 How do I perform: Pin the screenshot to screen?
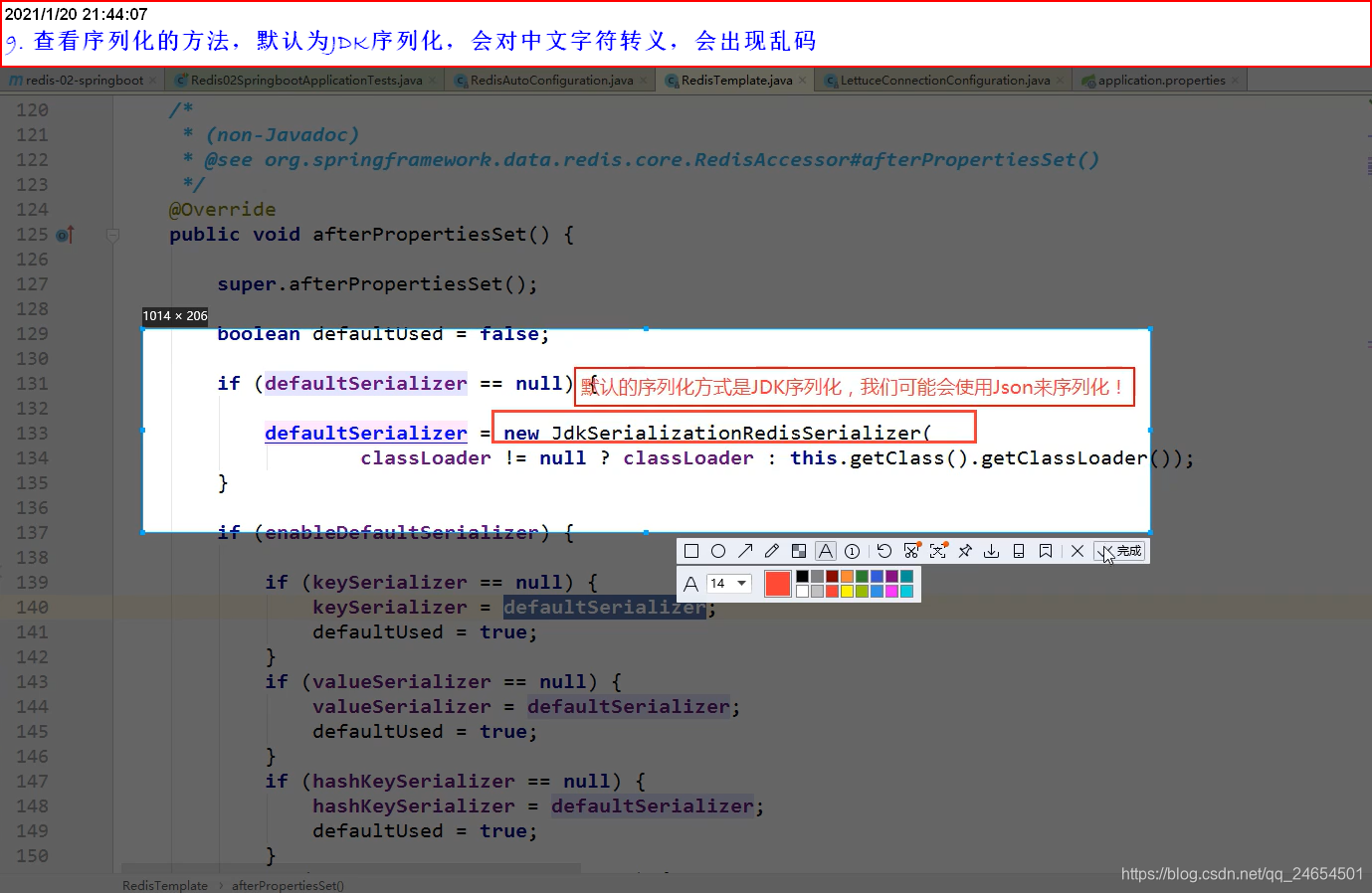click(965, 551)
